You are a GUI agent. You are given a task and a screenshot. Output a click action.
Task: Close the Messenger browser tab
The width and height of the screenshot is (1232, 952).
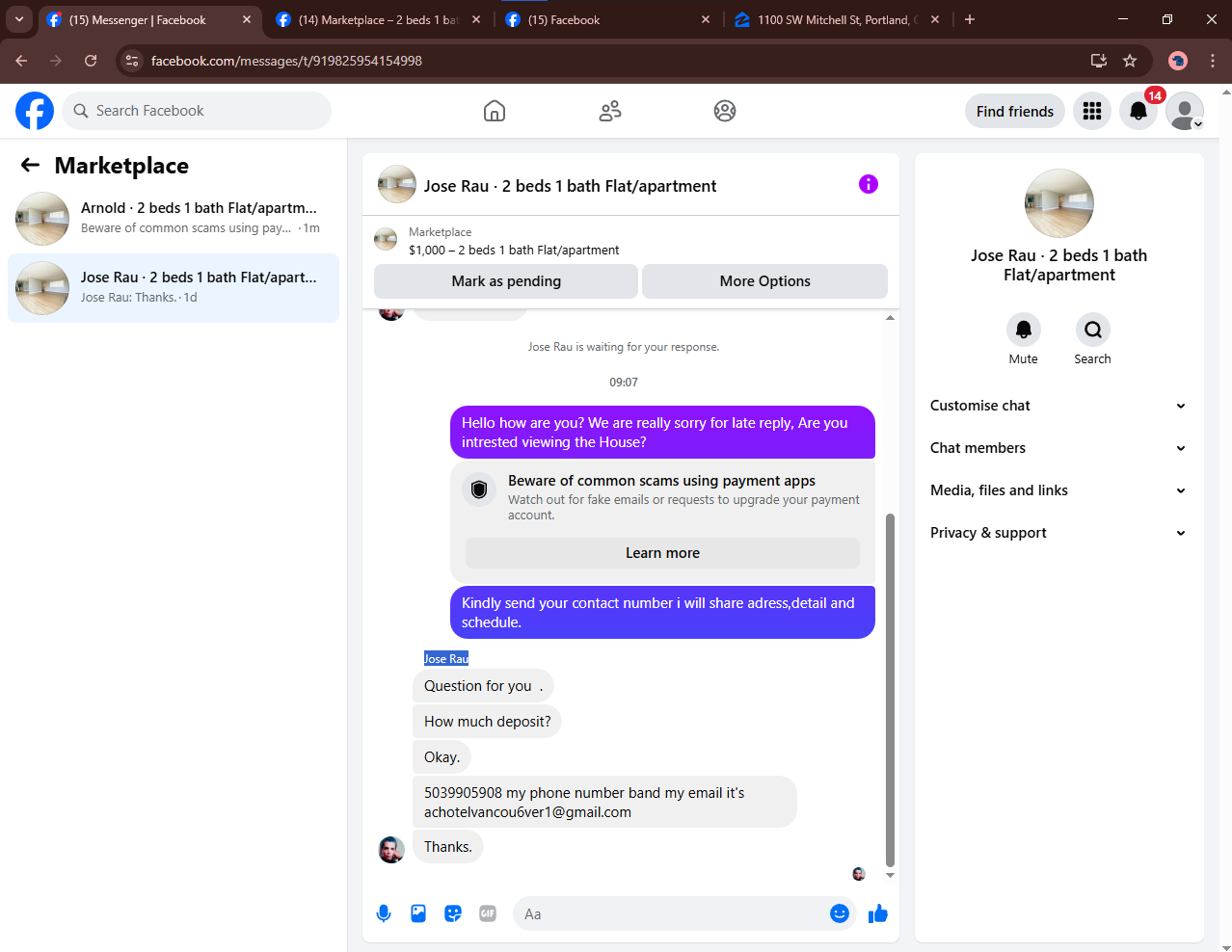(247, 19)
